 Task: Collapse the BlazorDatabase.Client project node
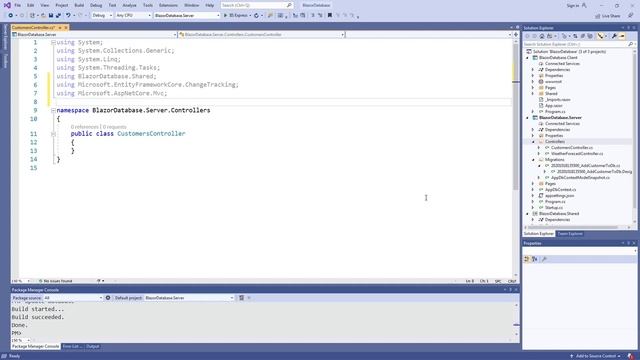point(527,58)
